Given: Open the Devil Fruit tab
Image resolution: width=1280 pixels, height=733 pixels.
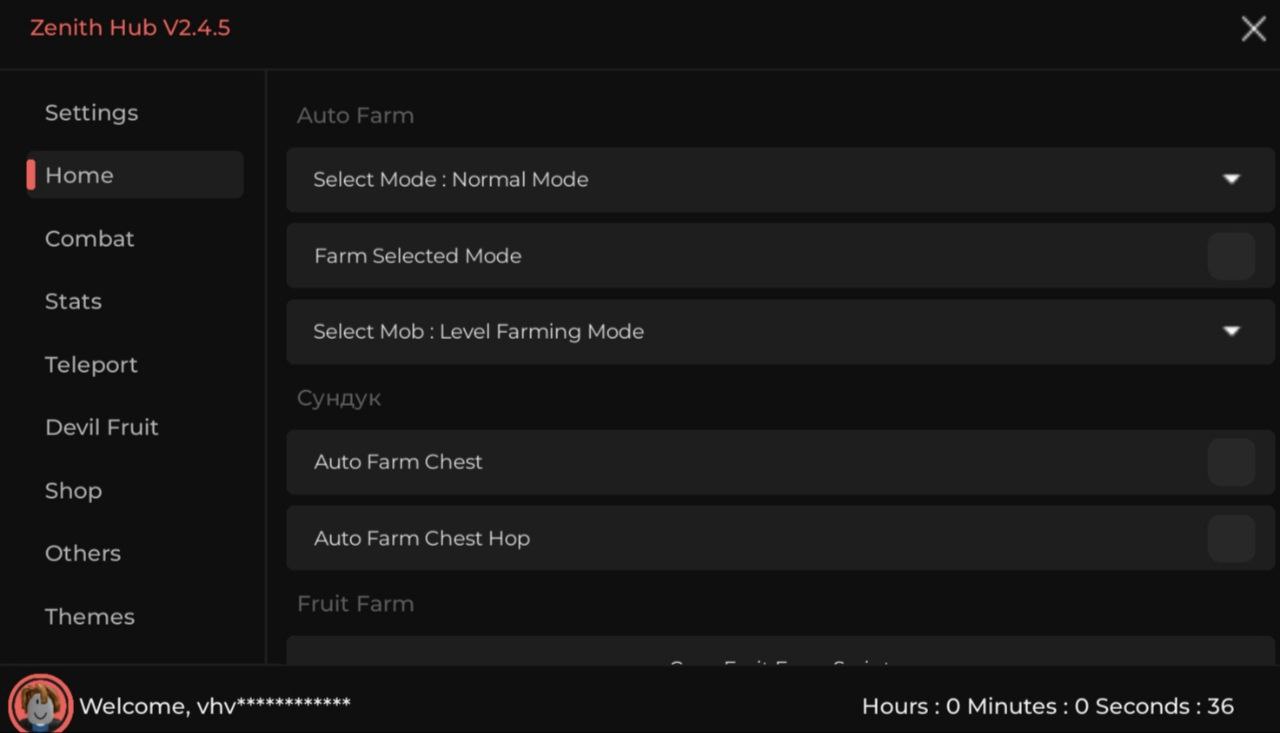Looking at the screenshot, I should (102, 427).
